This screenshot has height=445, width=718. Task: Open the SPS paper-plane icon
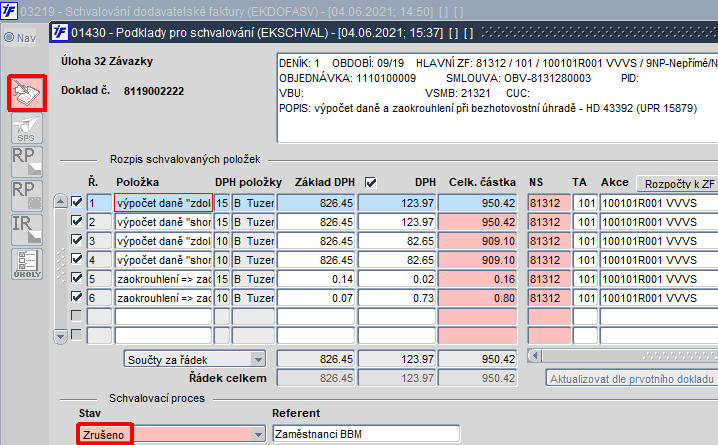[x=27, y=129]
